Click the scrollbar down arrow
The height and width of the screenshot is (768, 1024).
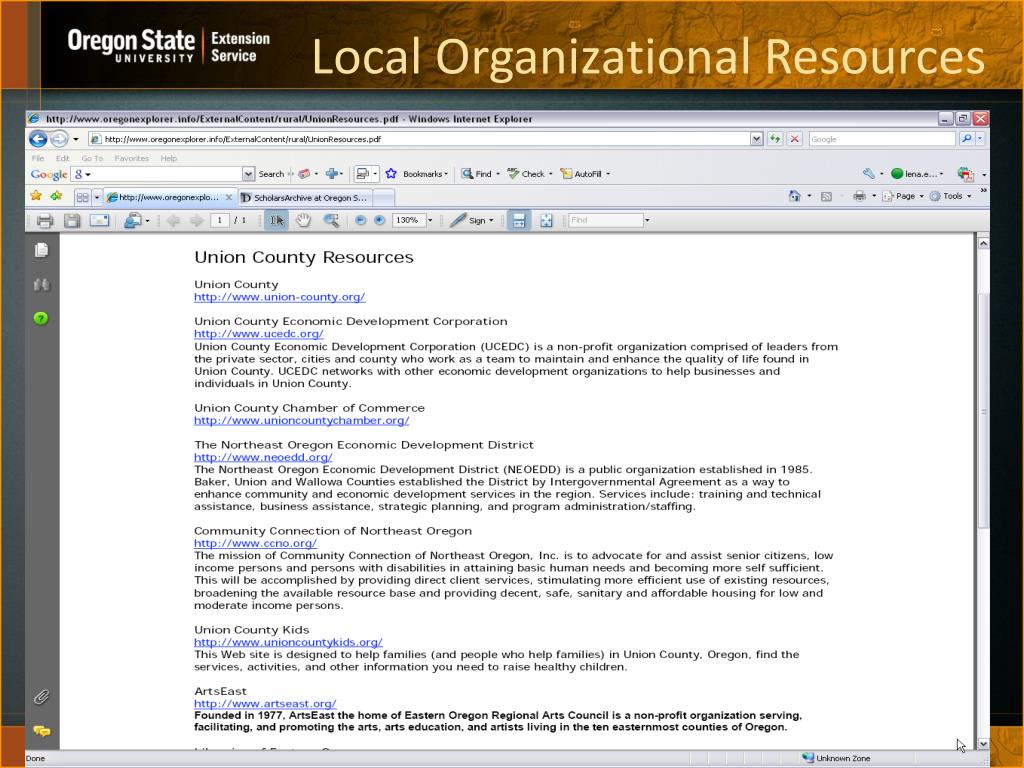(983, 743)
